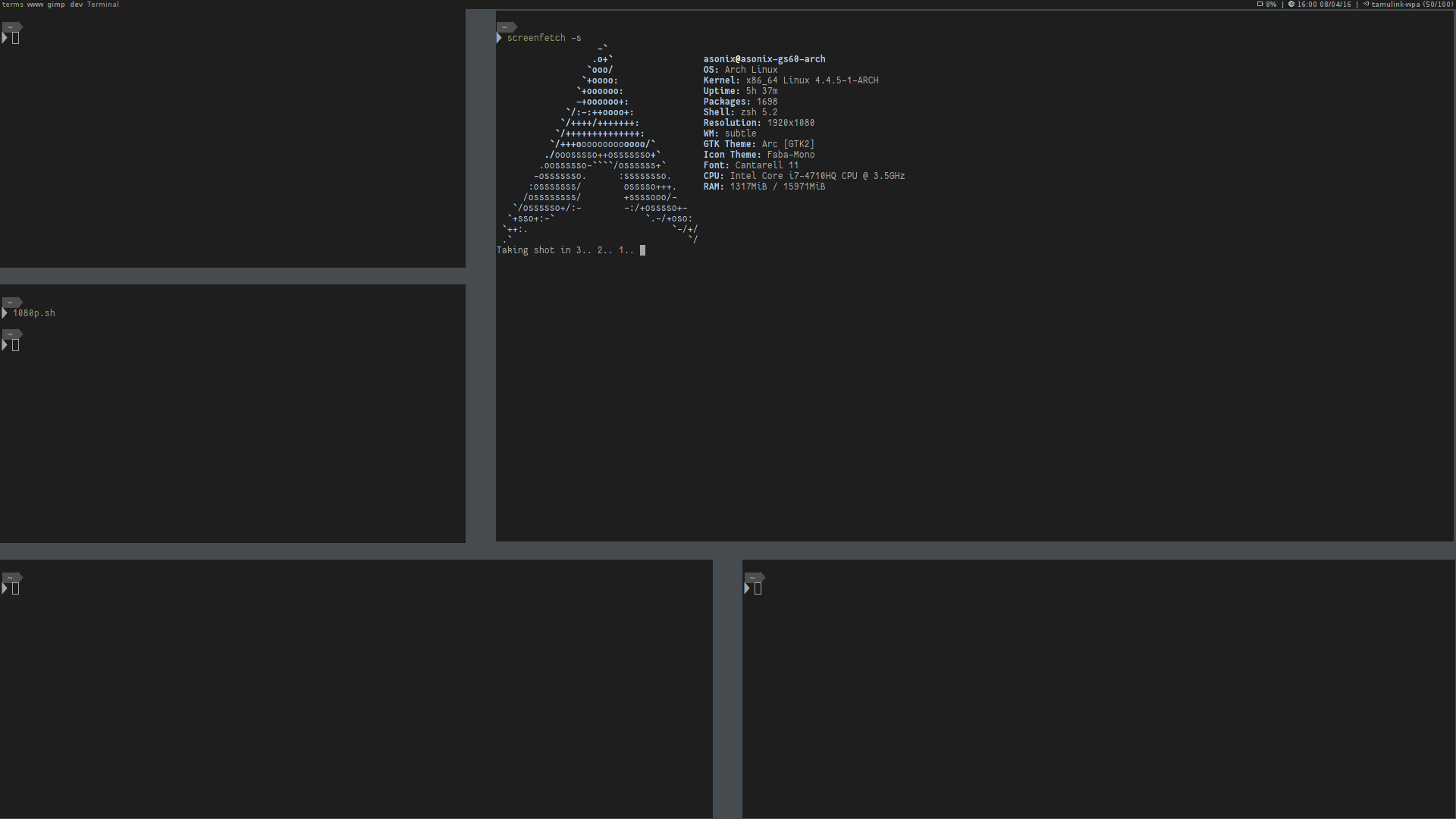Switch to the terms view
1456x819 pixels.
click(12, 4)
